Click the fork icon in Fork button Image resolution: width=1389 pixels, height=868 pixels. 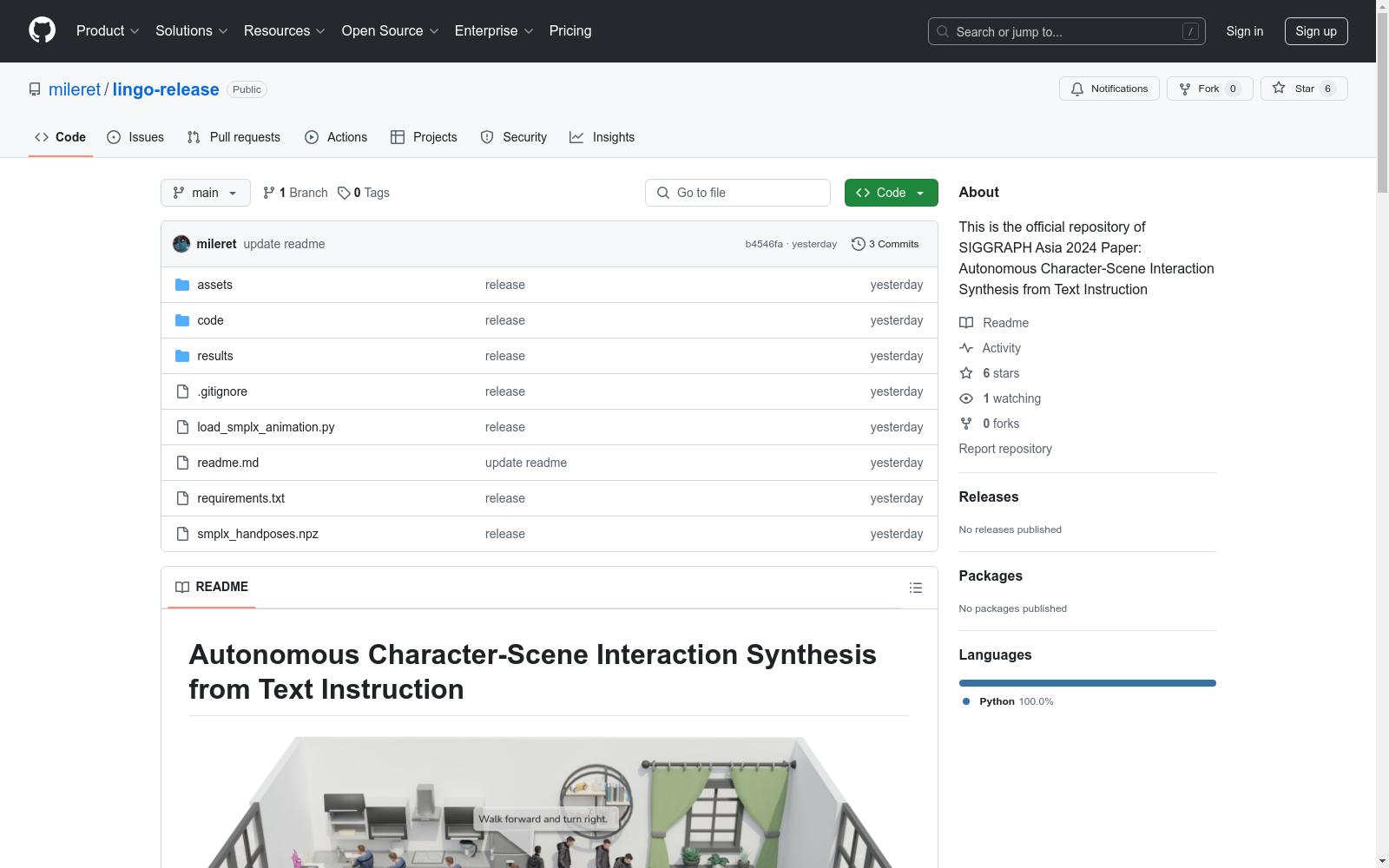(1185, 89)
